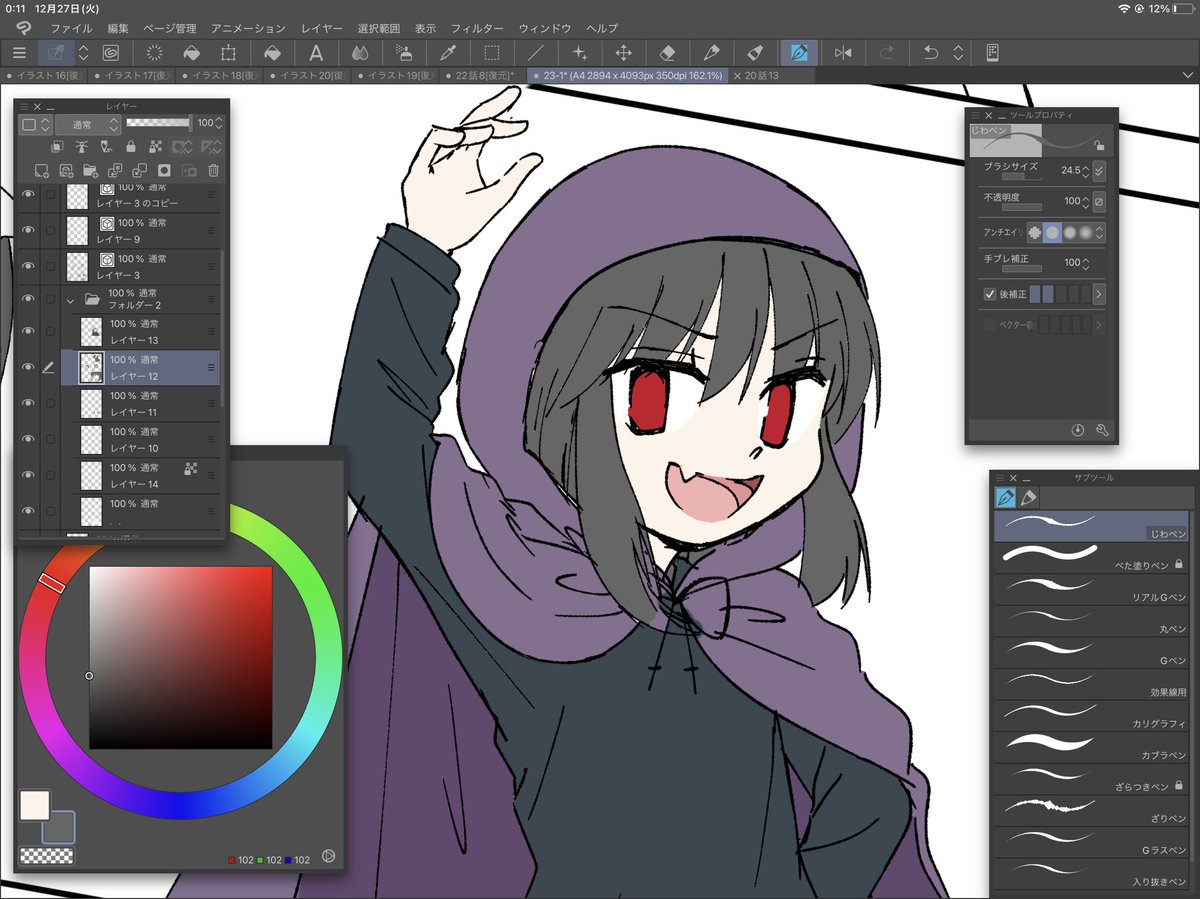Select the Text tool "A" icon
This screenshot has width=1200, height=899.
(x=316, y=53)
